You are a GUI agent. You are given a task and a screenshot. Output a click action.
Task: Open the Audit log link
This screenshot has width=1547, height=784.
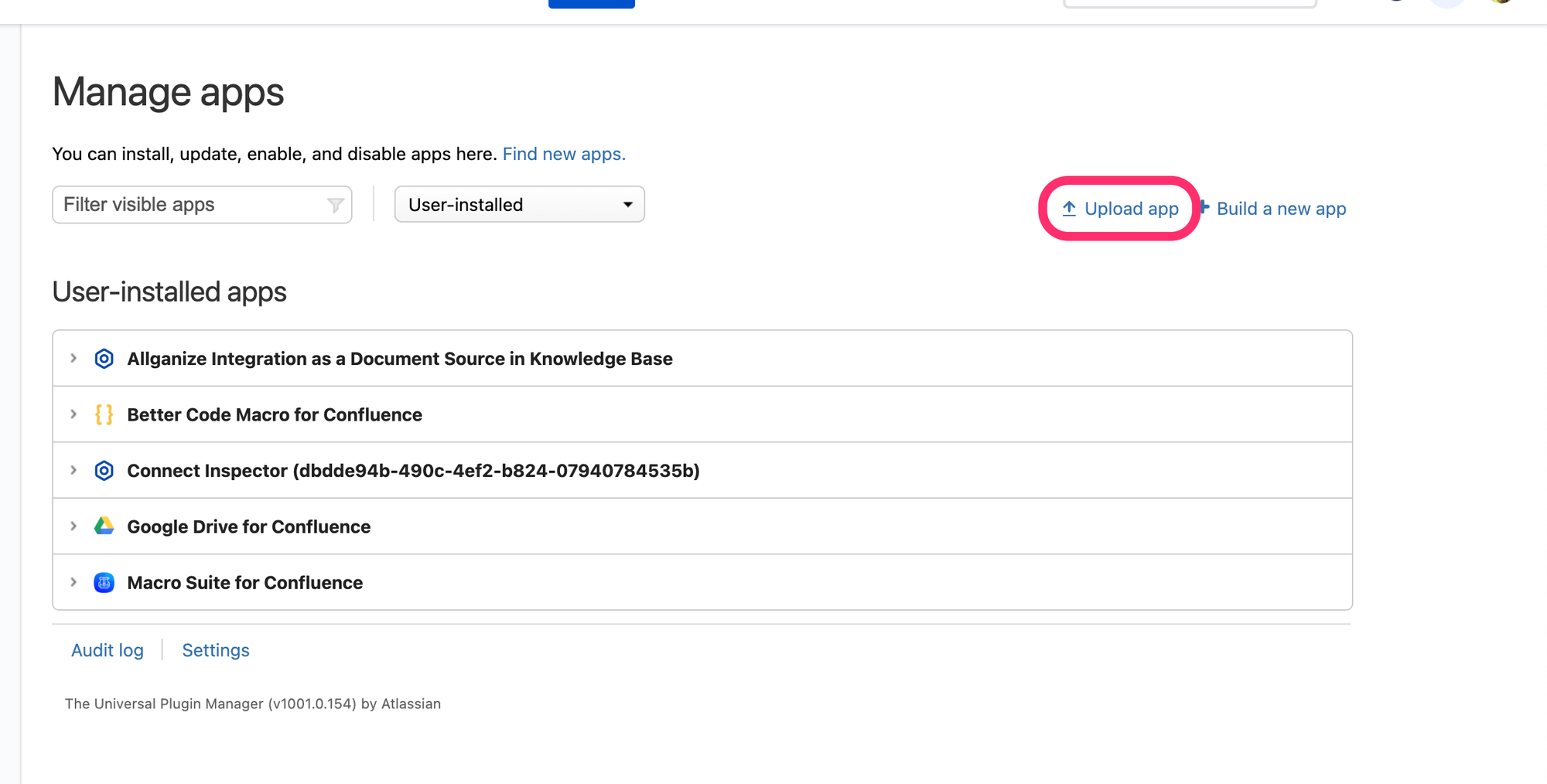[x=108, y=650]
